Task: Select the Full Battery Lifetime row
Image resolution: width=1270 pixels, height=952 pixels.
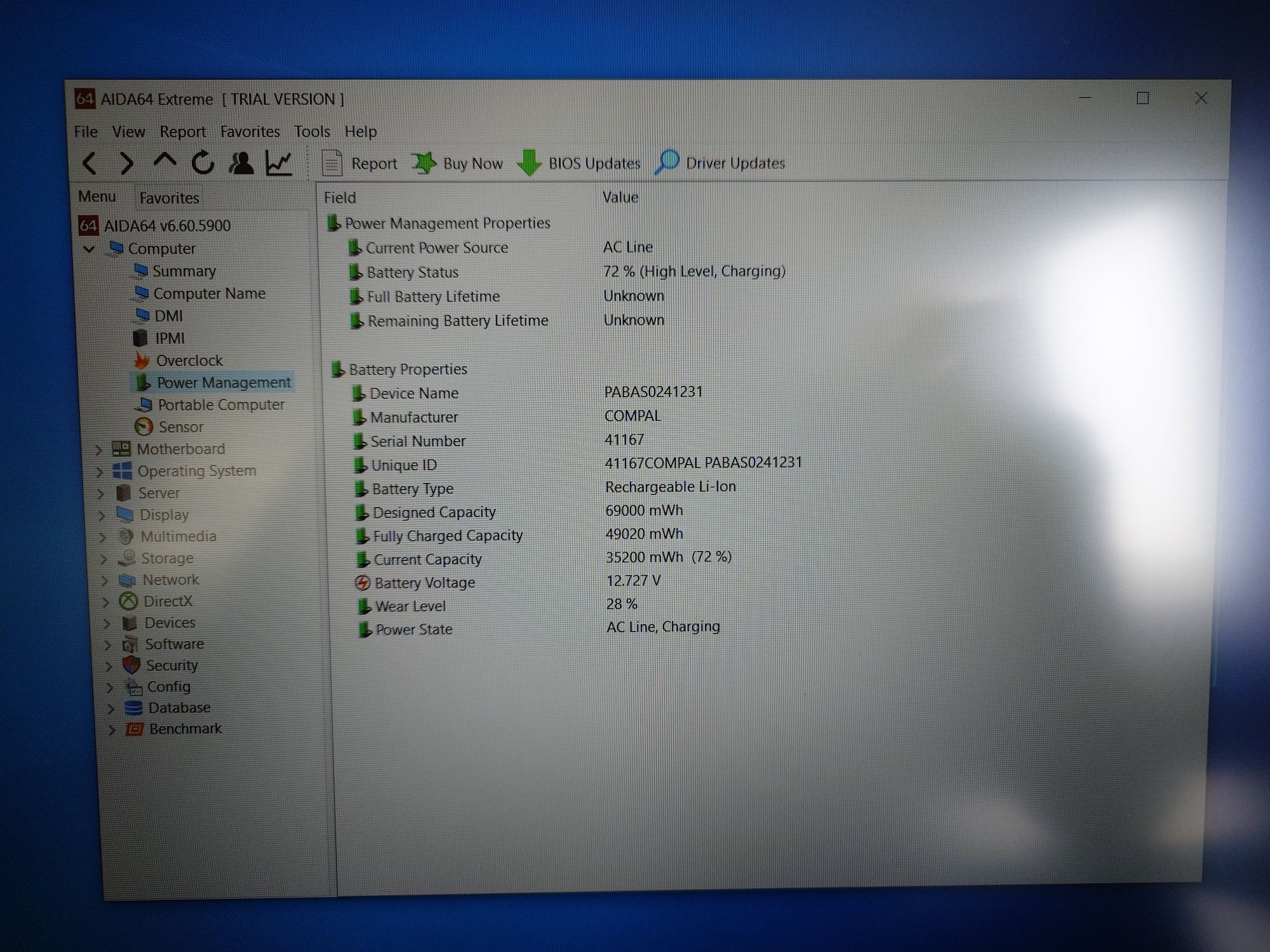Action: point(506,296)
